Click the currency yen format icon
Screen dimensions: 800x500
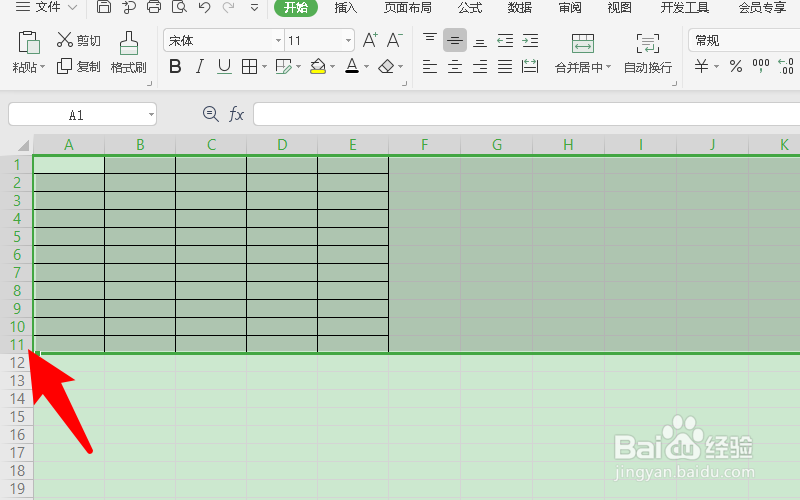pyautogui.click(x=702, y=66)
